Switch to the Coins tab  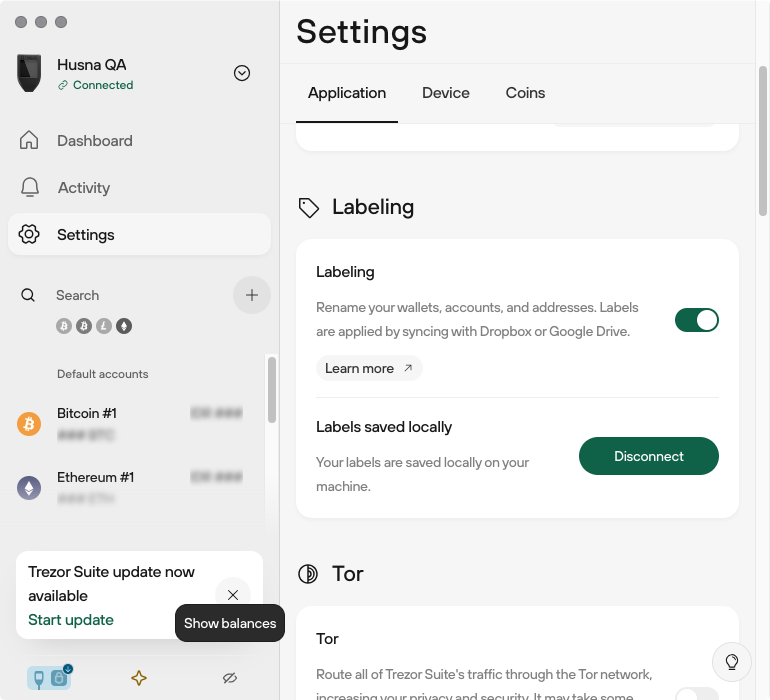tap(525, 93)
